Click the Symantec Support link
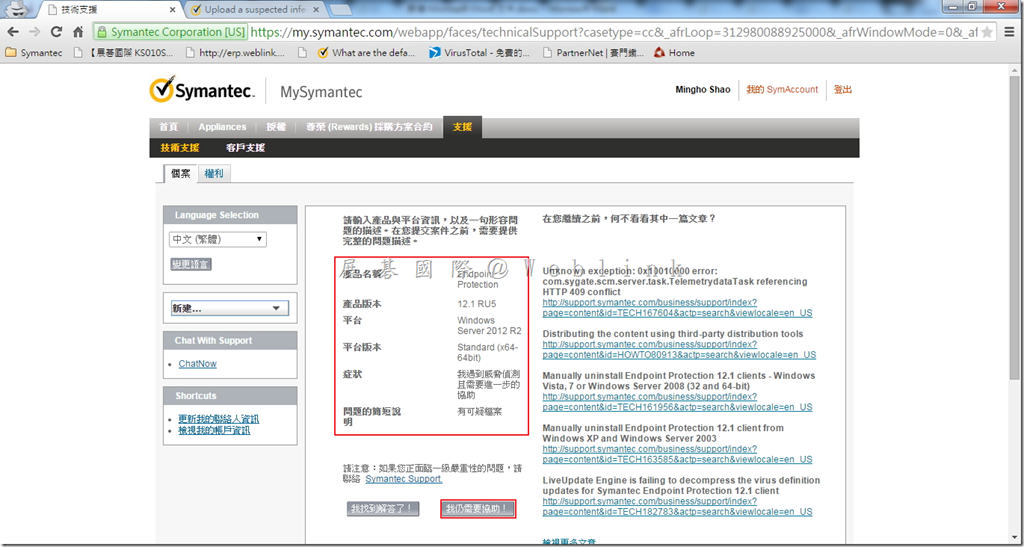Image resolution: width=1024 pixels, height=547 pixels. pyautogui.click(x=404, y=479)
